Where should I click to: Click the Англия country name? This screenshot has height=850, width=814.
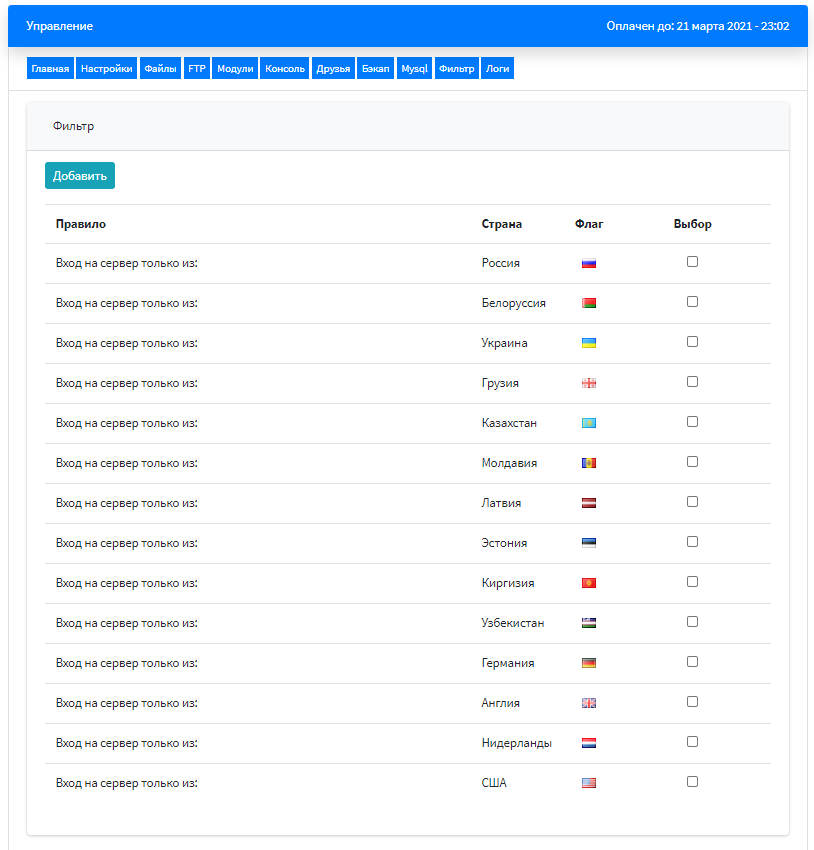coord(501,703)
